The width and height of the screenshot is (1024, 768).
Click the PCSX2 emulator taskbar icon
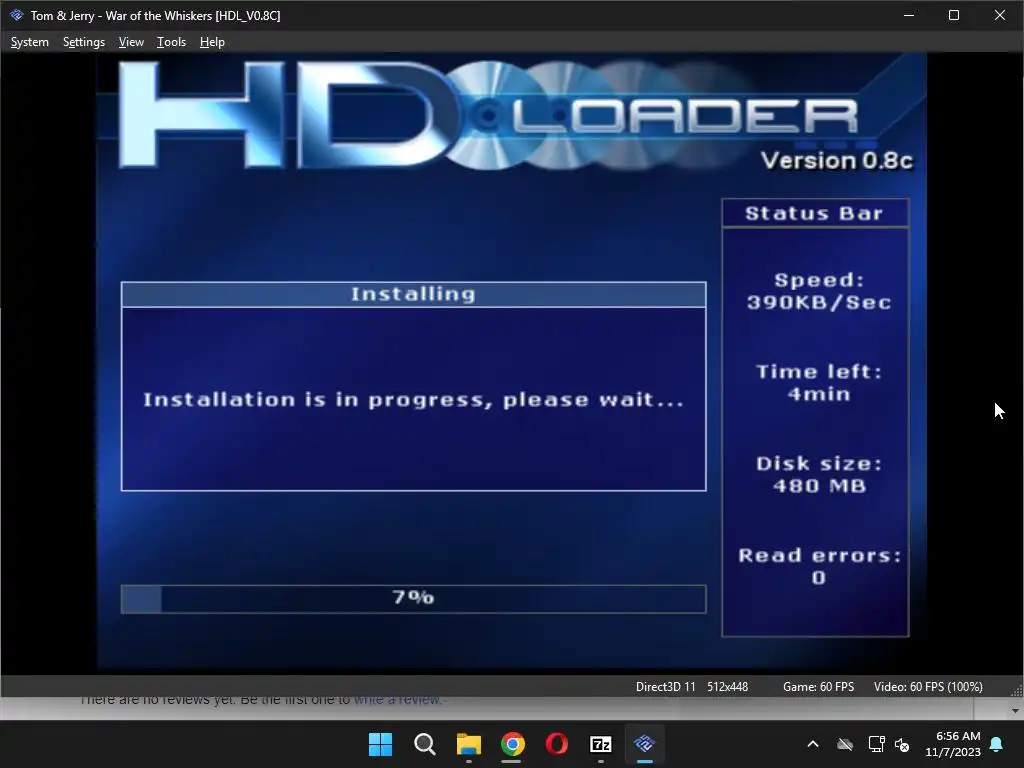(645, 744)
